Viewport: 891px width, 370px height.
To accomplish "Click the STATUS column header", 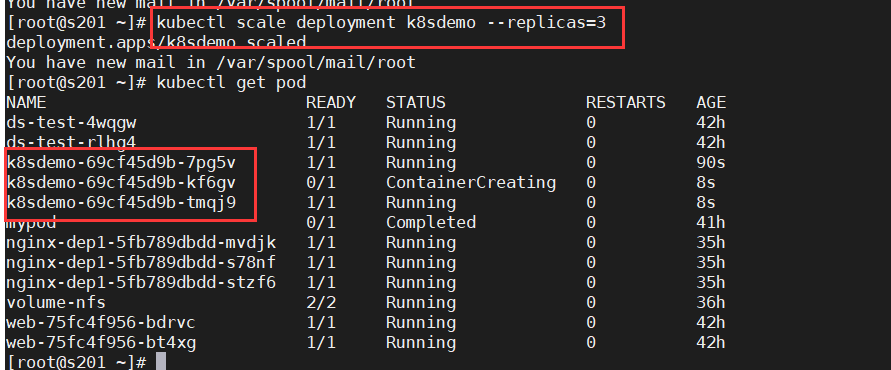I will click(416, 103).
